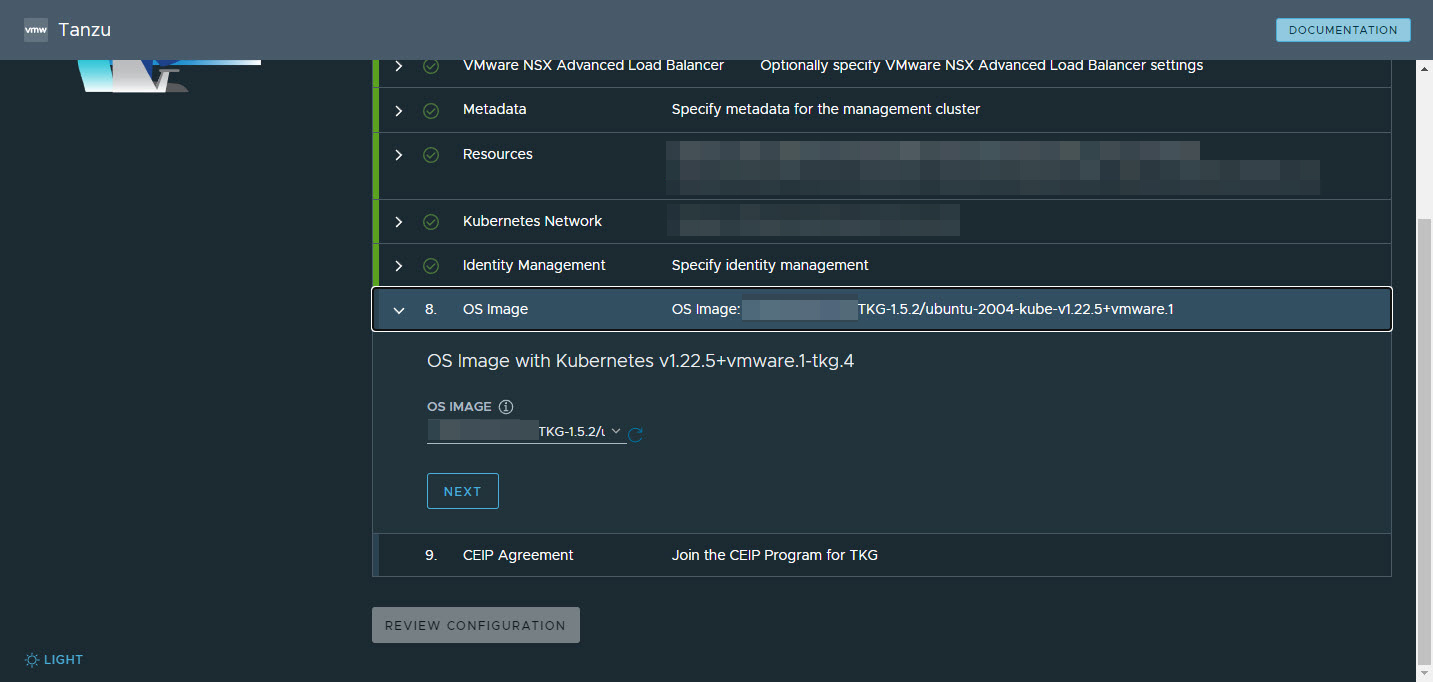Open the CEIP Agreement step row
The image size is (1433, 682).
[x=882, y=555]
